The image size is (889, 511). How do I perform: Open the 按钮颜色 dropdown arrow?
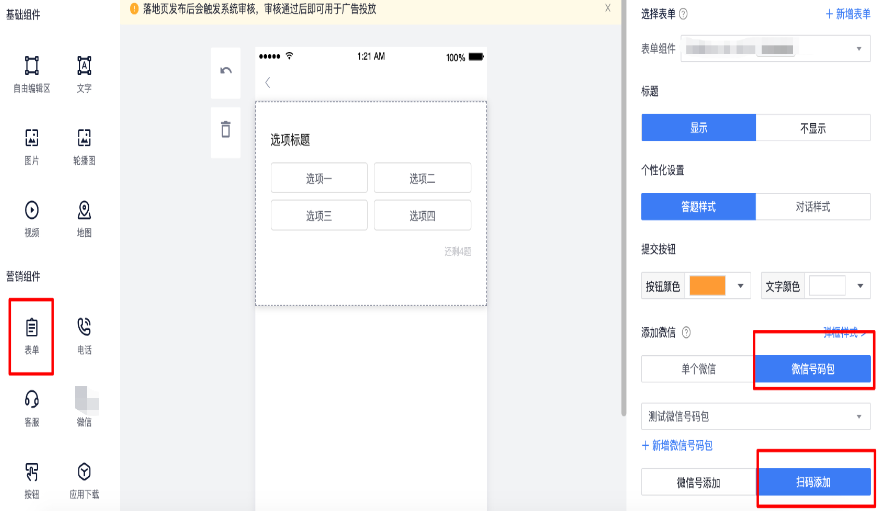tap(740, 286)
